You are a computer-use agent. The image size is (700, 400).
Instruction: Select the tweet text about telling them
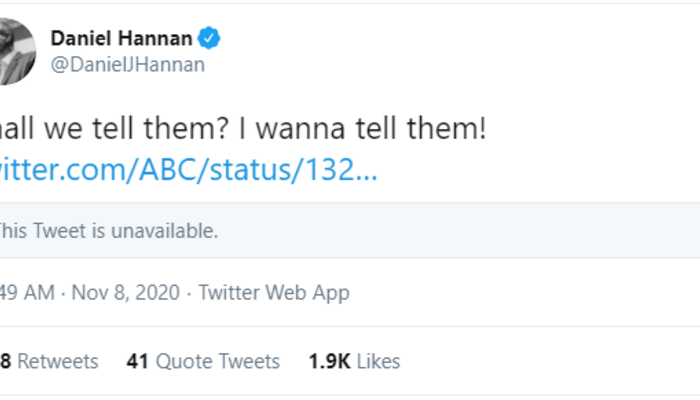[x=120, y=130]
